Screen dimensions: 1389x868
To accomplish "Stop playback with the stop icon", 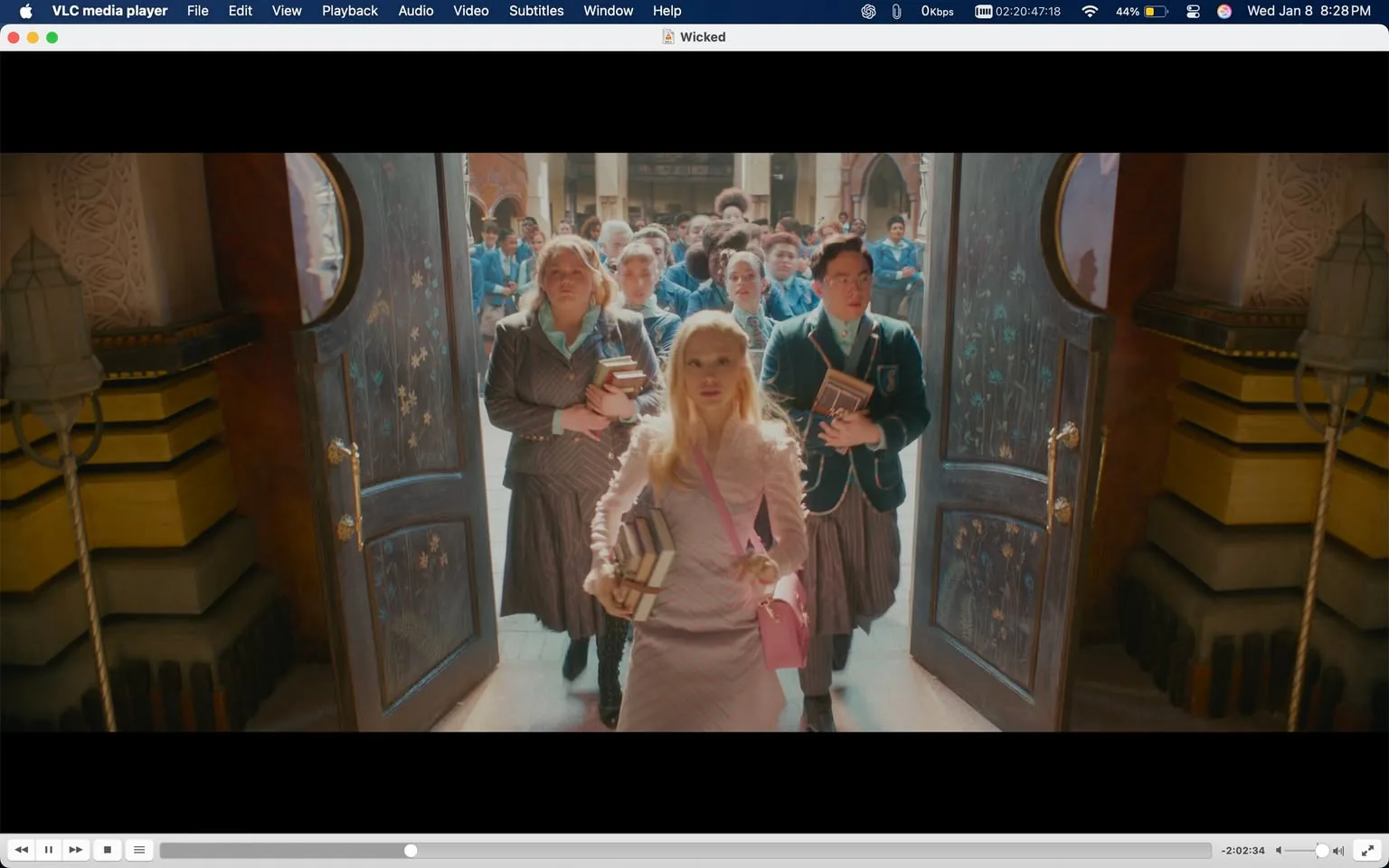I will (108, 850).
